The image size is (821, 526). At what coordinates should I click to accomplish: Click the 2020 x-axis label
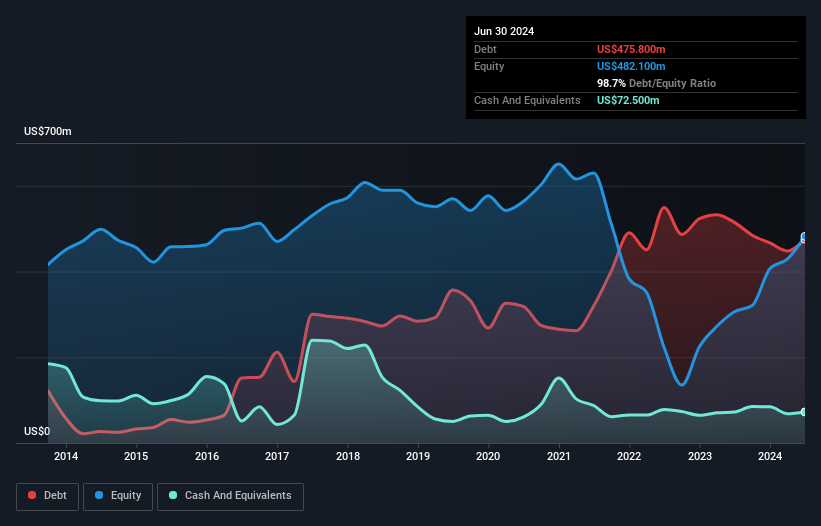click(488, 456)
